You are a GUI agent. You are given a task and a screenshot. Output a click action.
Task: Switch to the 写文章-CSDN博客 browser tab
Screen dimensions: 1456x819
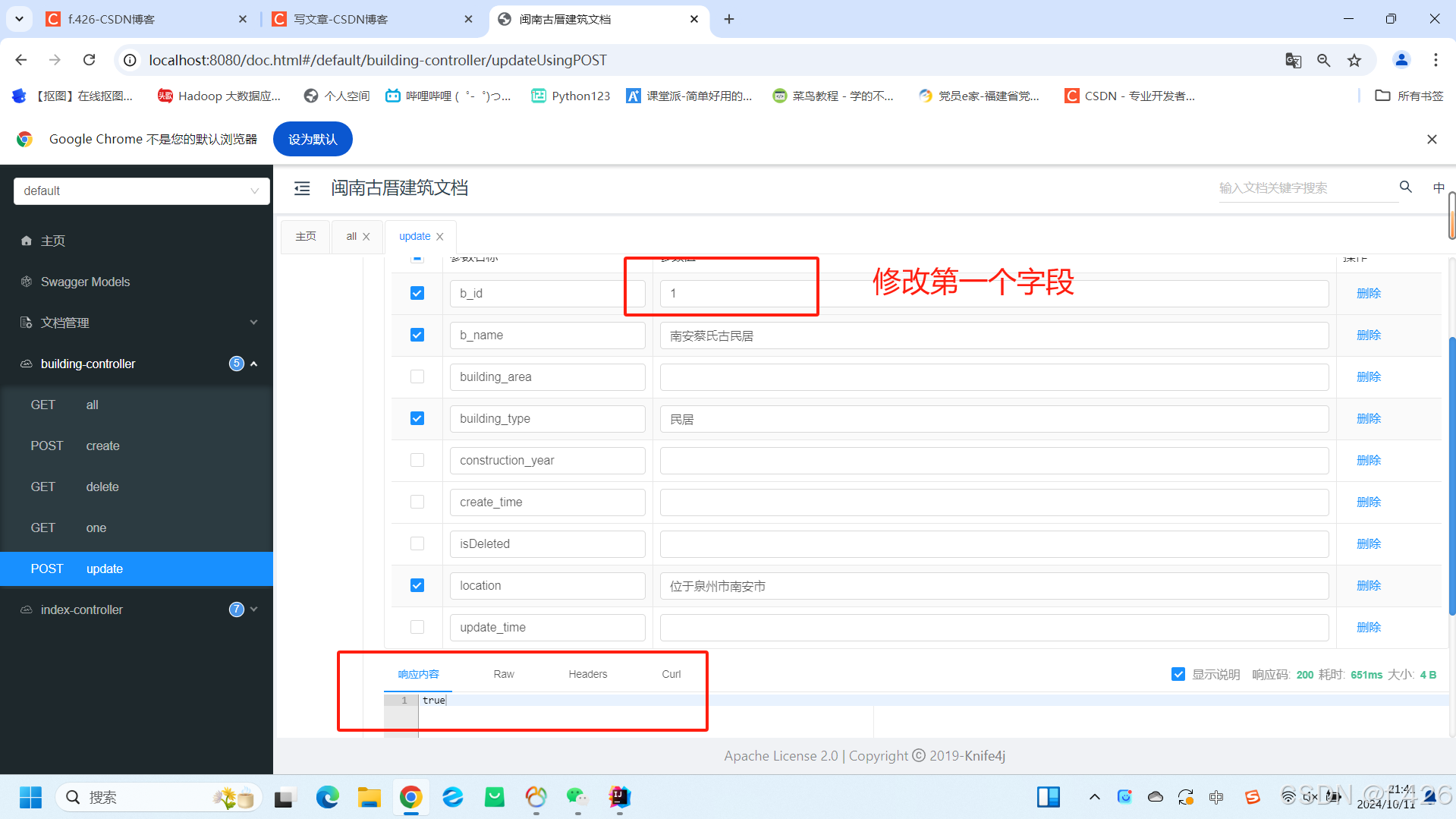tap(372, 19)
